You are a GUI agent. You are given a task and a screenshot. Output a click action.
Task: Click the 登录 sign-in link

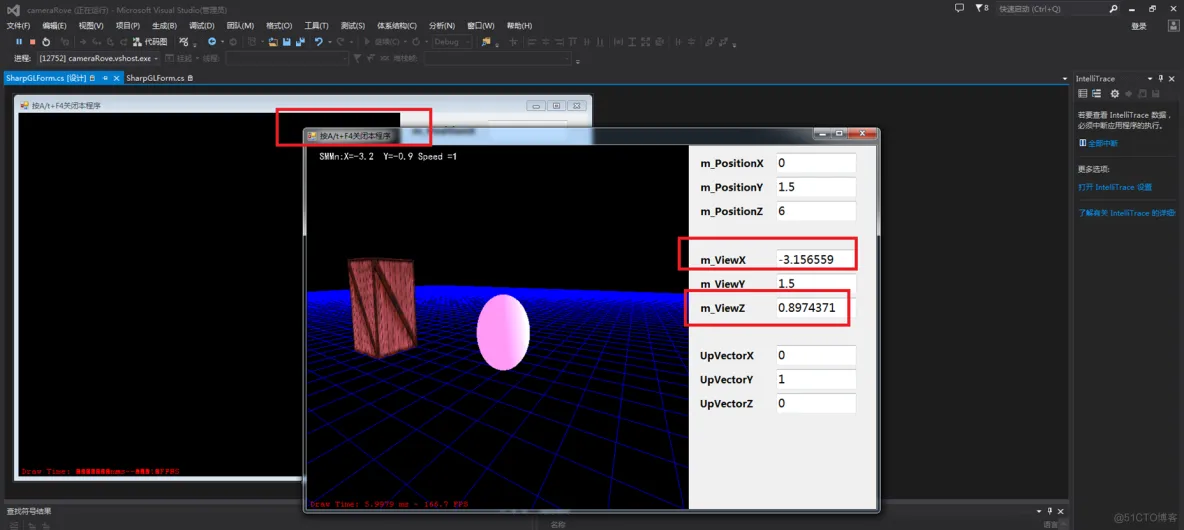pyautogui.click(x=1139, y=26)
